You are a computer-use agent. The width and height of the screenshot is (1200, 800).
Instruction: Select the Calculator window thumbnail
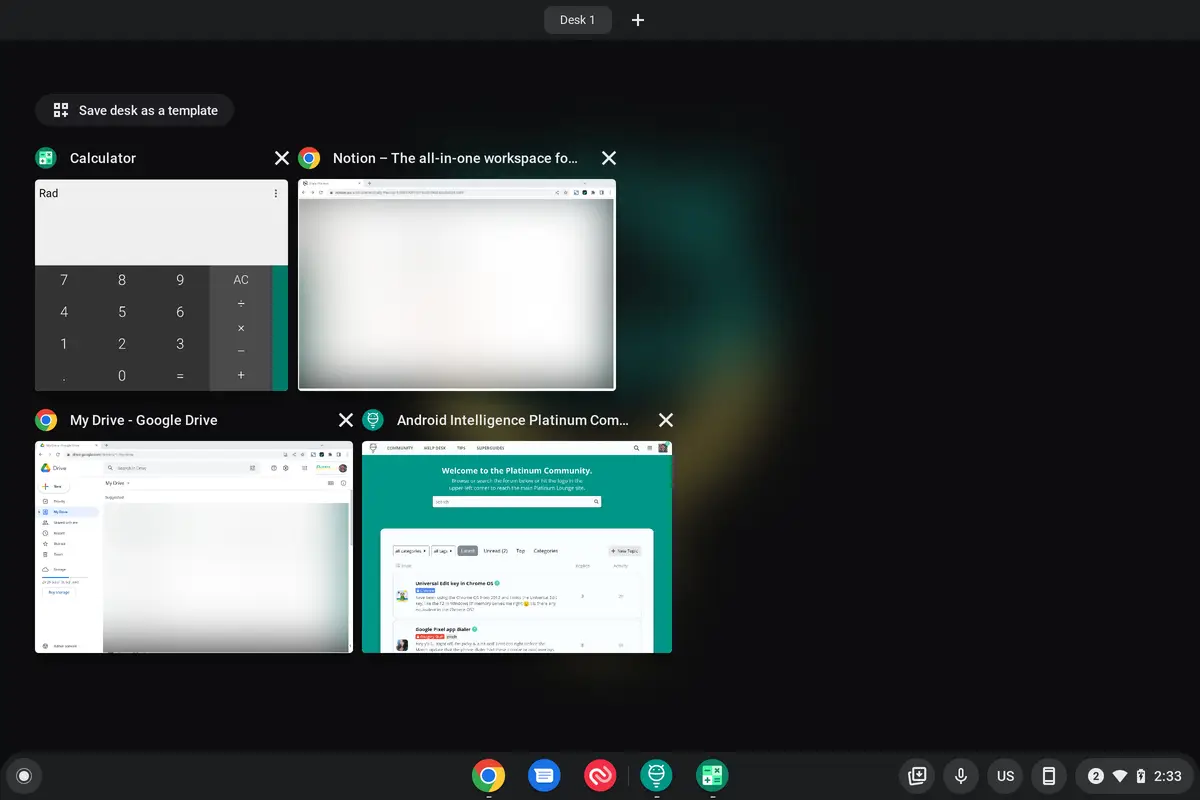[x=161, y=285]
